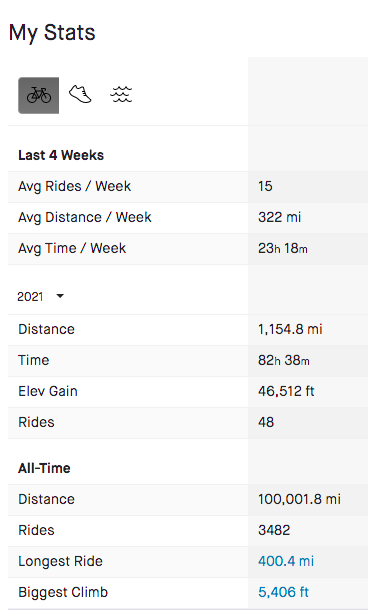The image size is (373, 613).
Task: Click the 100,001.8 mi all-time distance
Action: (x=299, y=499)
